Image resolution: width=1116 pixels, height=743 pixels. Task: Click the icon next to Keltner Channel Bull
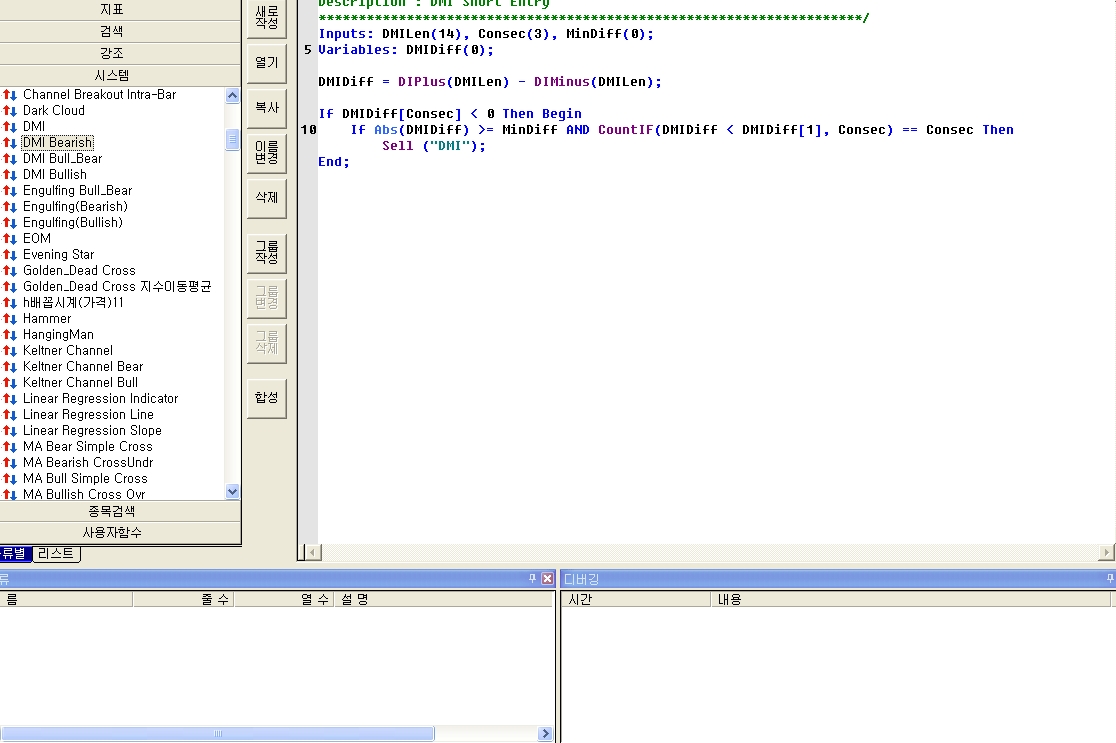[x=10, y=383]
